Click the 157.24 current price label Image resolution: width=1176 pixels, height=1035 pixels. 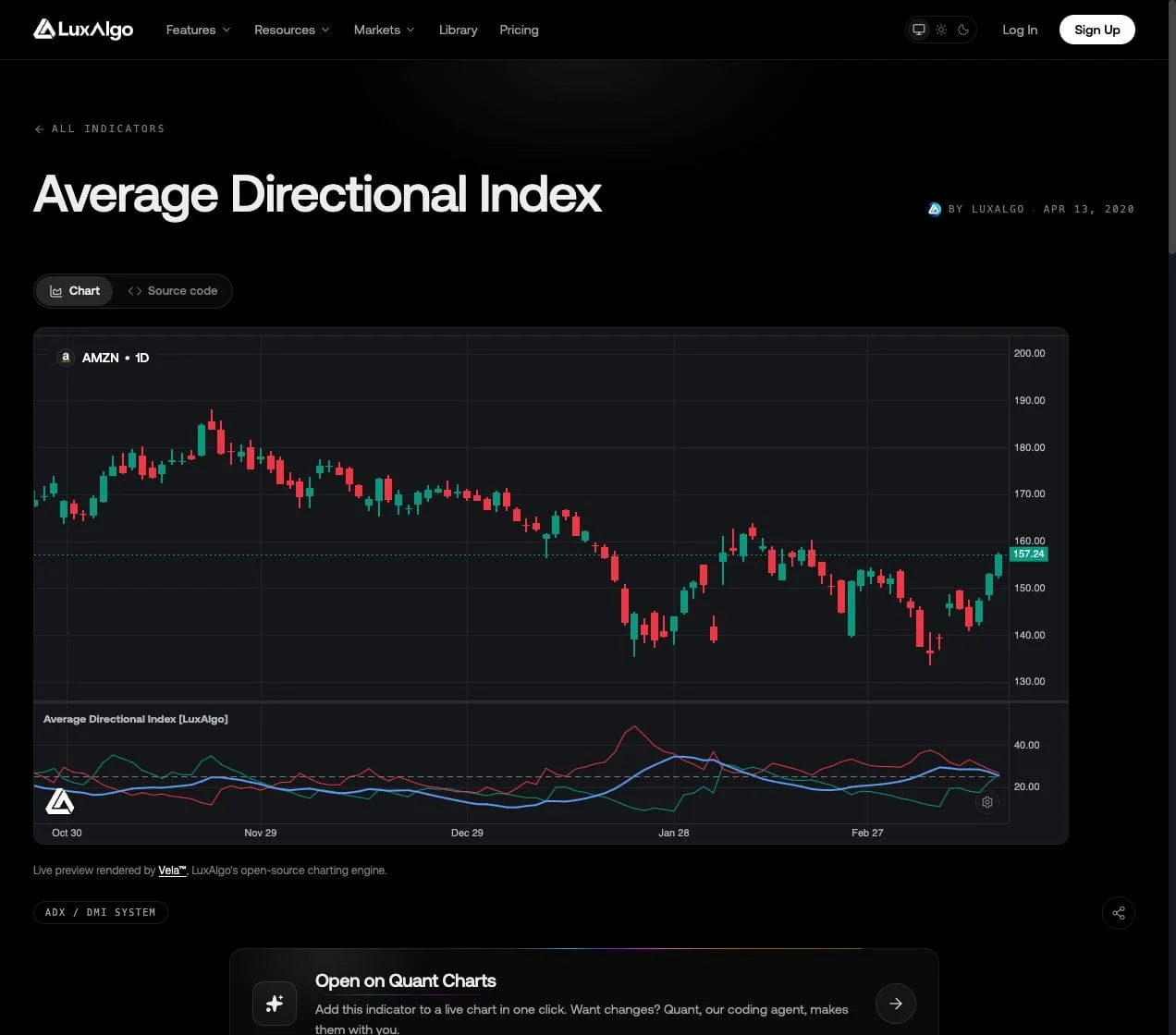1028,554
